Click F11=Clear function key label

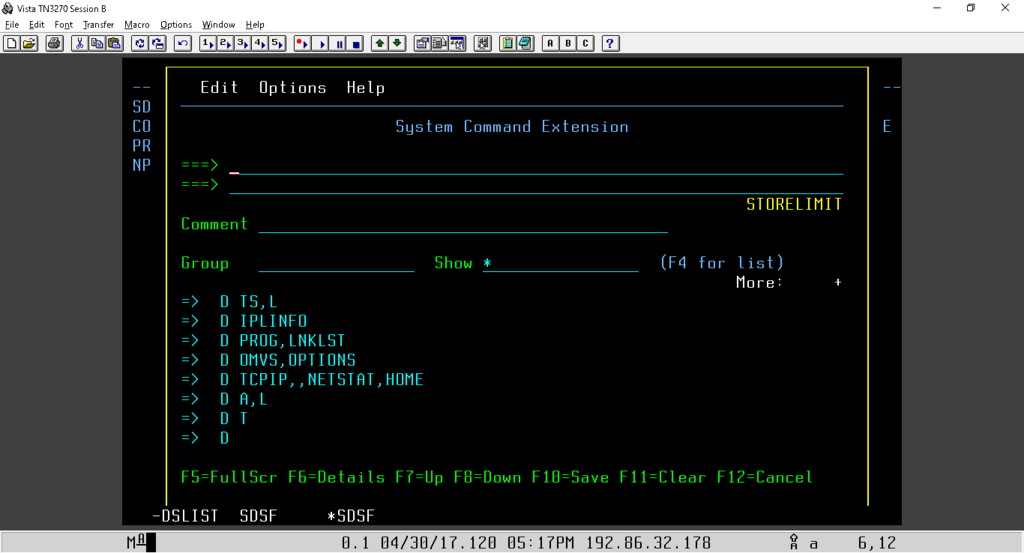click(662, 478)
